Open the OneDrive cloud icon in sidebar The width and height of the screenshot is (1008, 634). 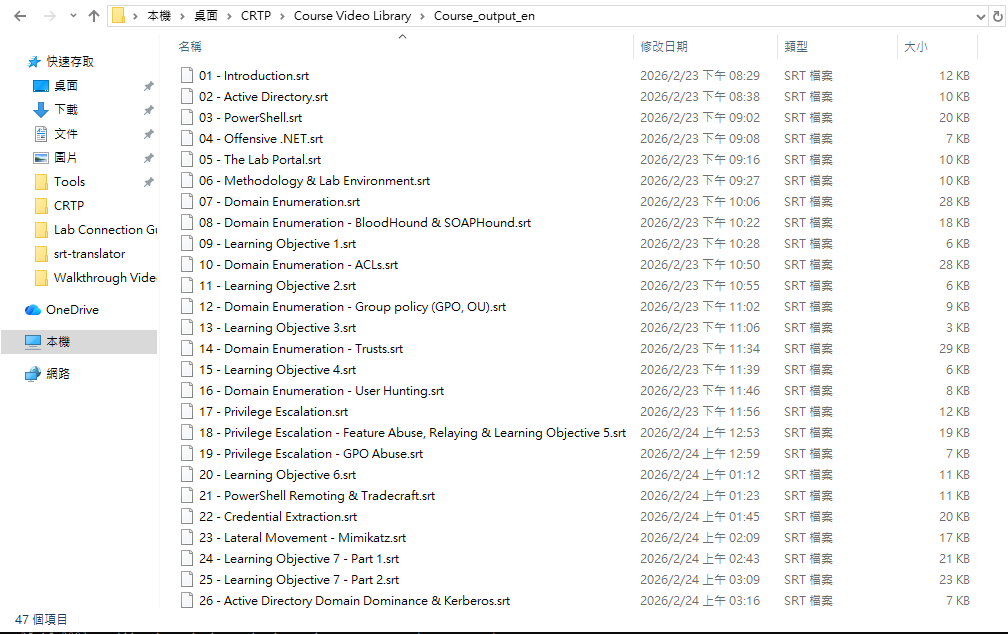33,310
